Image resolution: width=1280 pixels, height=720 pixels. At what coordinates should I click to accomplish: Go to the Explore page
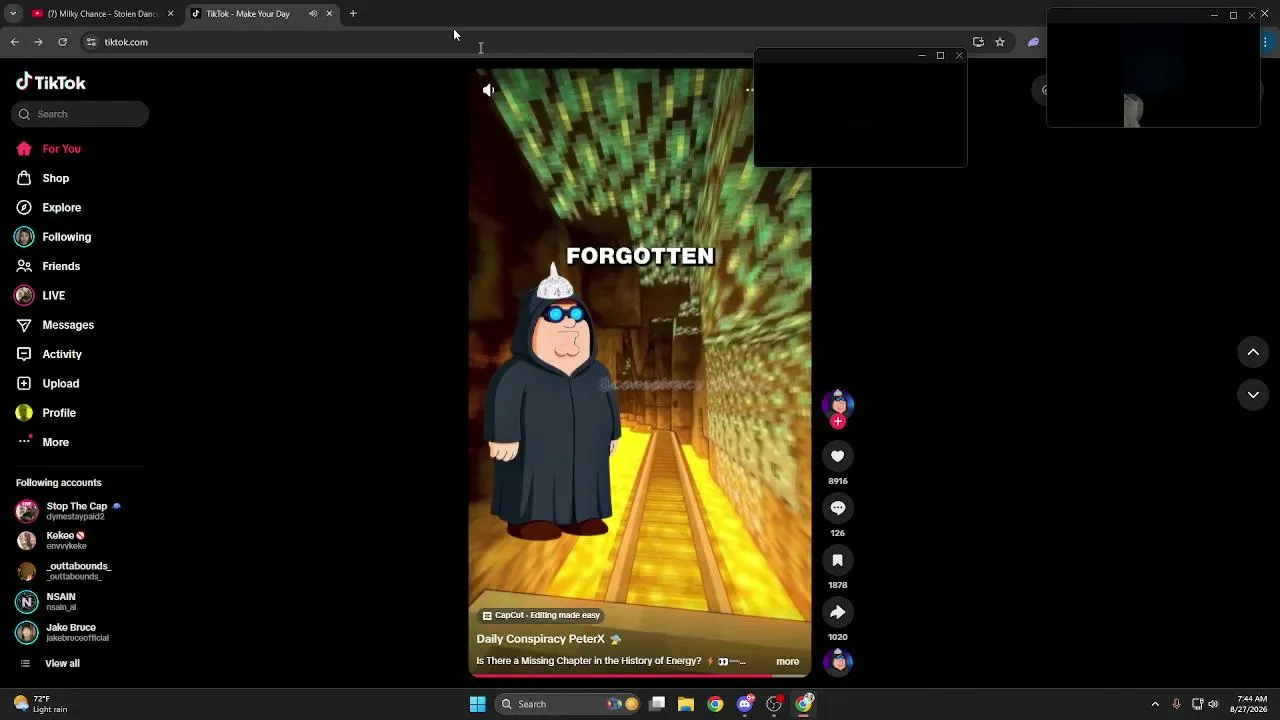[x=61, y=208]
